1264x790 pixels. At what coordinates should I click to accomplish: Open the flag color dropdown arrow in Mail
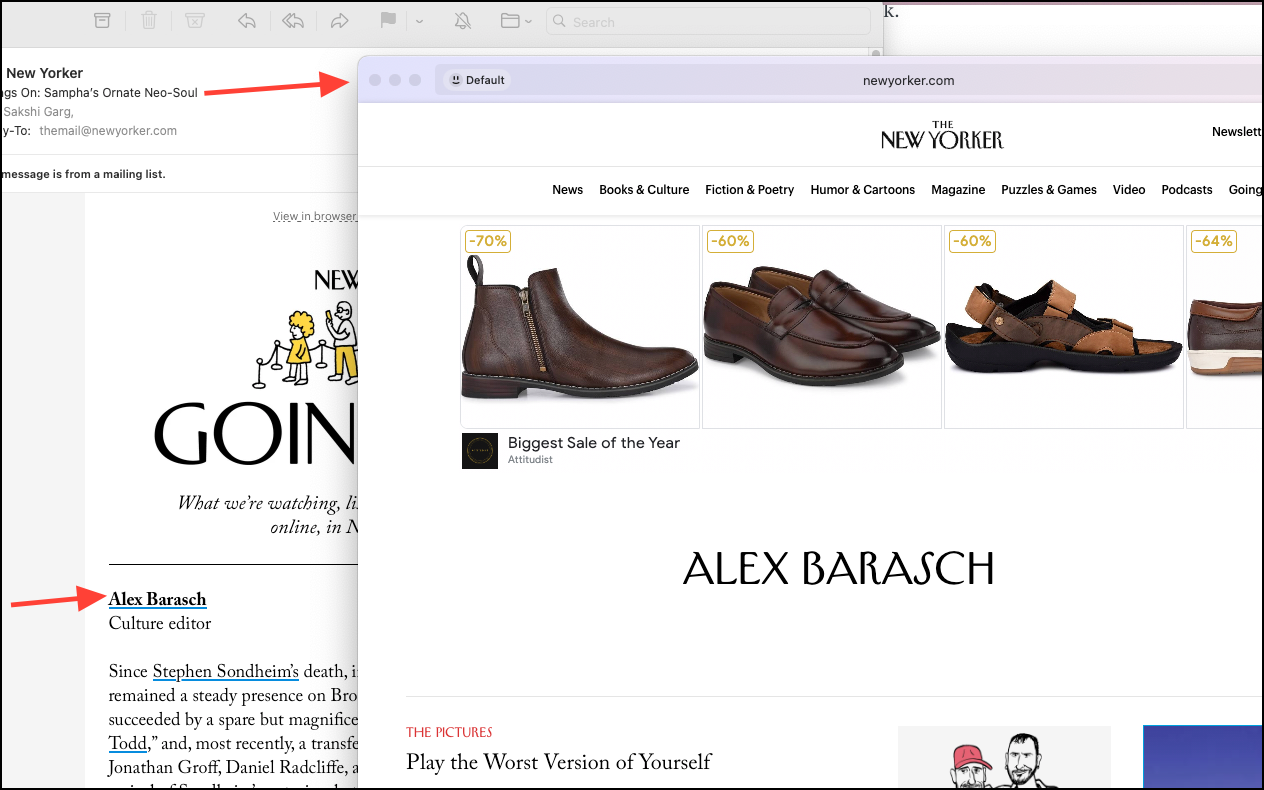419,21
